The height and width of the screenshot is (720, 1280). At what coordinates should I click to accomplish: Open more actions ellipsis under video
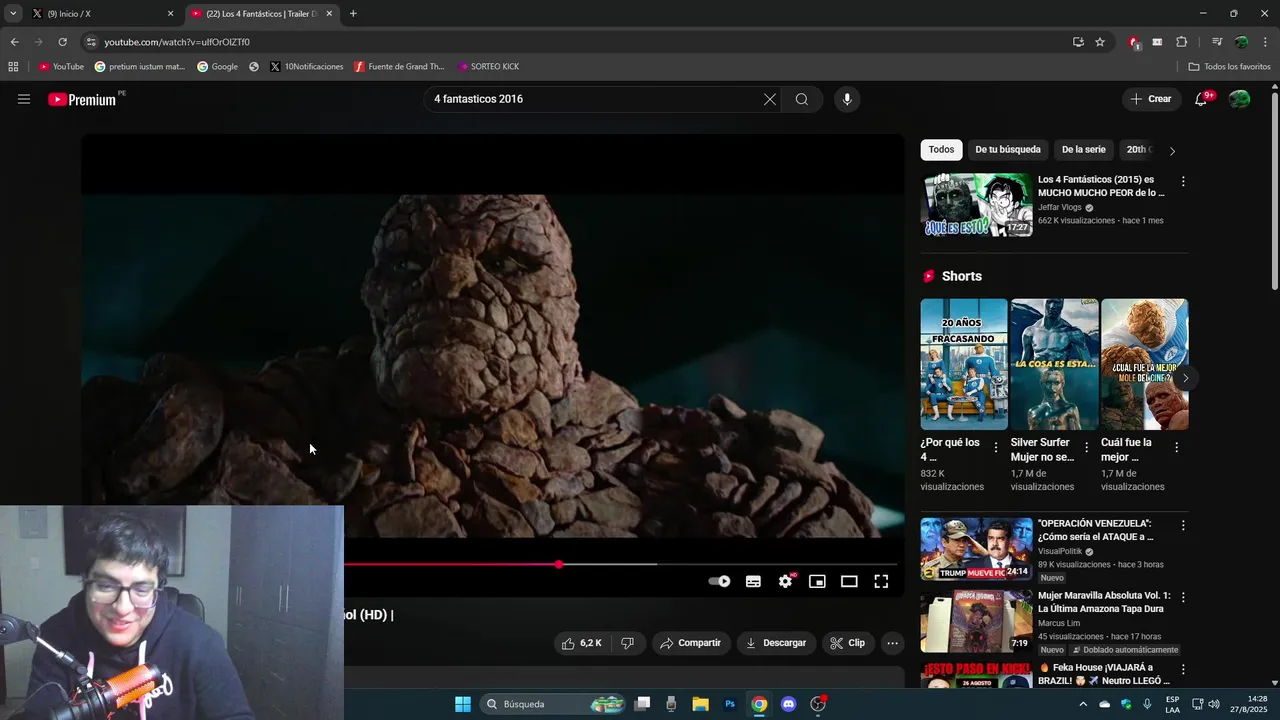(x=893, y=643)
